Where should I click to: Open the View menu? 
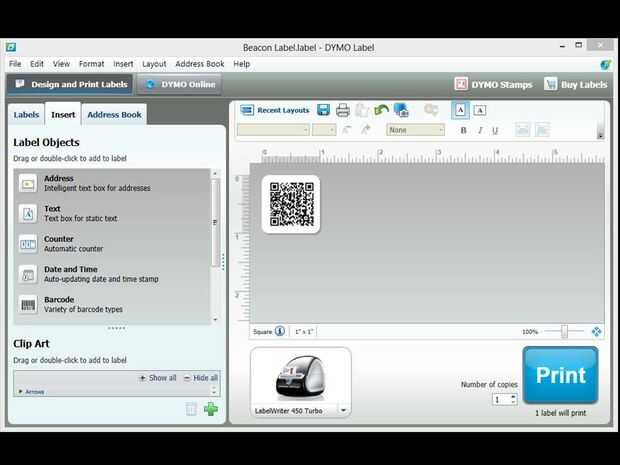[61, 64]
